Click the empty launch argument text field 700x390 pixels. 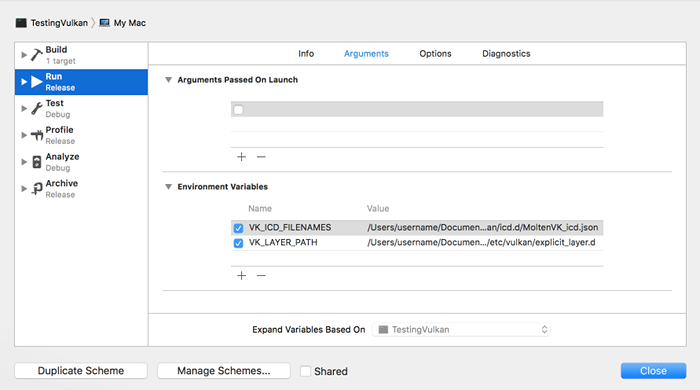pyautogui.click(x=423, y=109)
